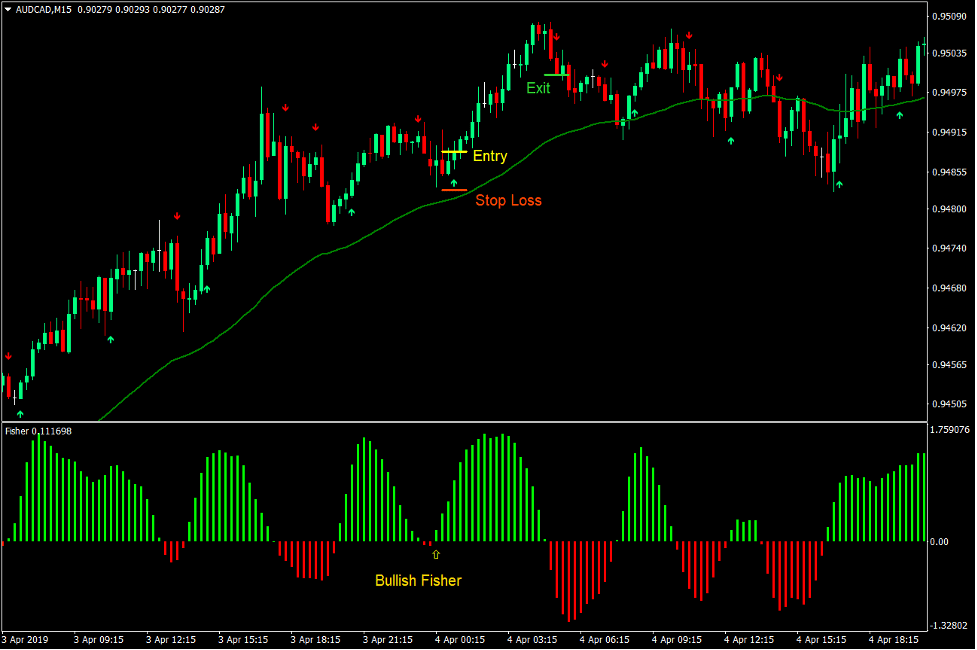This screenshot has height=650, width=977.
Task: Click the green buy arrow below the Entry candle
Action: pos(453,182)
